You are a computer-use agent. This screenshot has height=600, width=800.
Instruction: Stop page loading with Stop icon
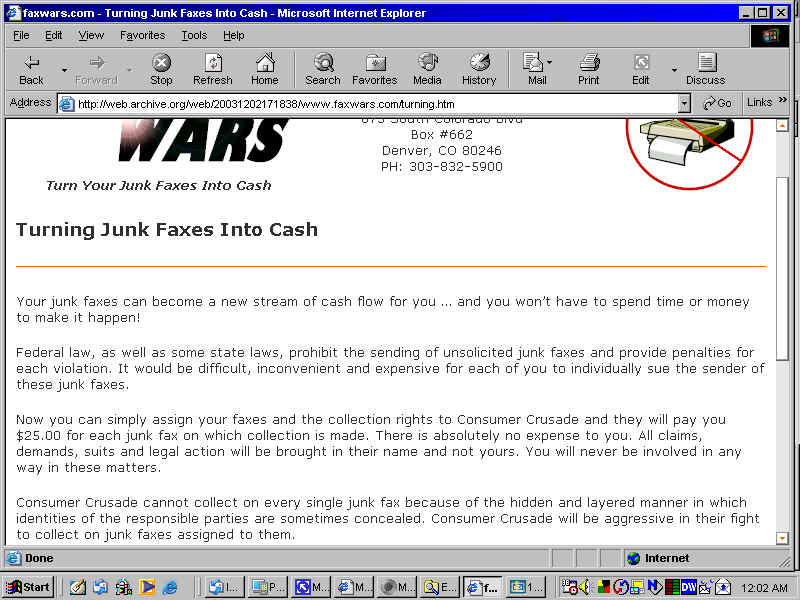pos(161,69)
